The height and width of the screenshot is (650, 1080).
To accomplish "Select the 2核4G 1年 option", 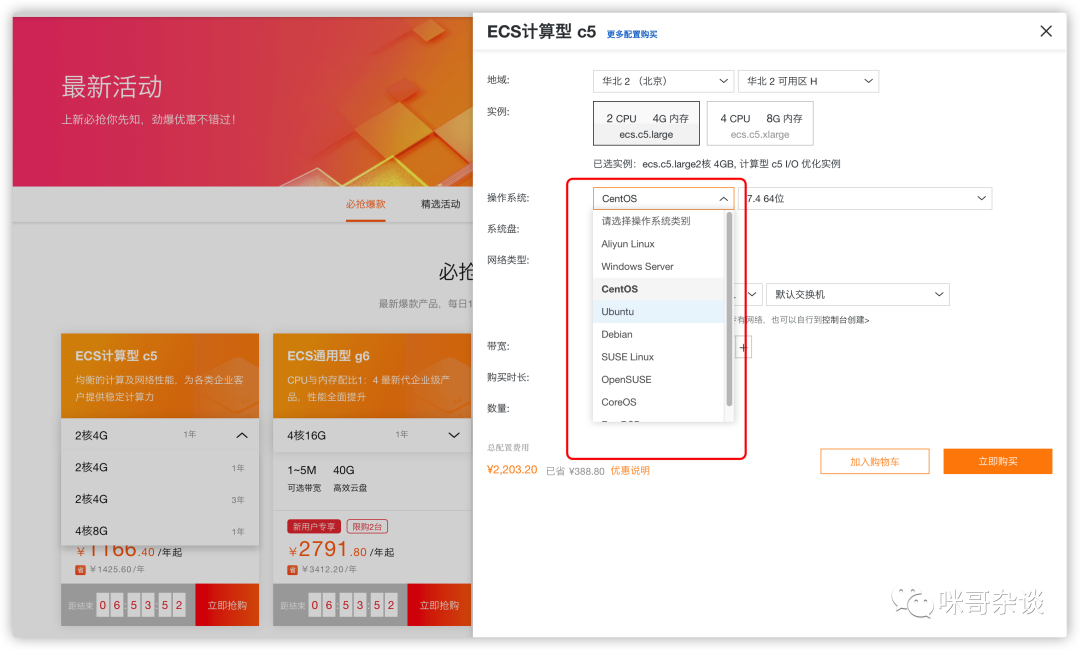I will pyautogui.click(x=160, y=468).
